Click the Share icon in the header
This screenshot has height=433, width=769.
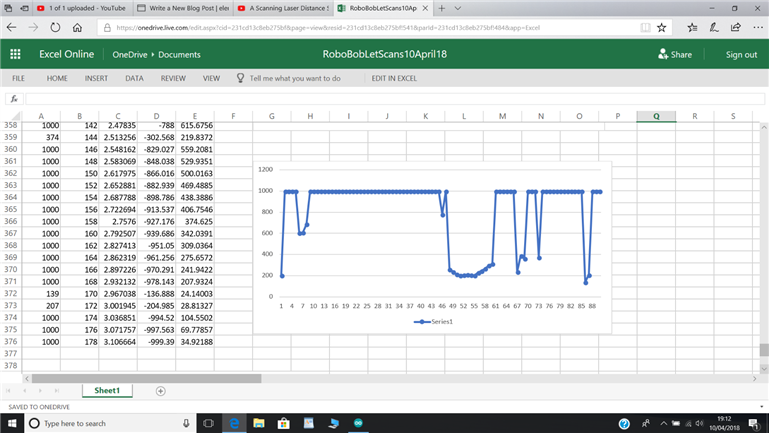(663, 54)
